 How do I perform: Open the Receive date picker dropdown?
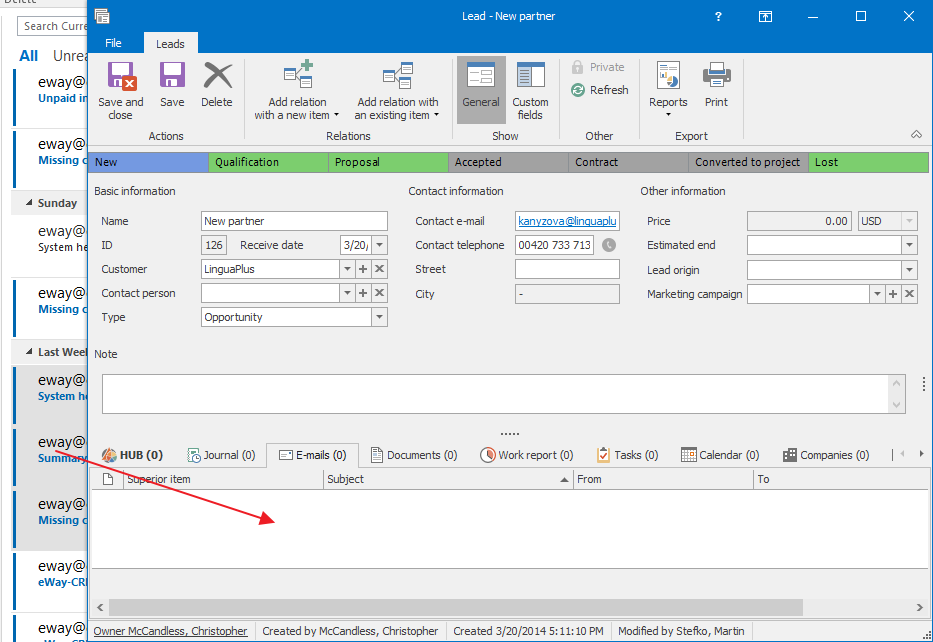tap(380, 245)
